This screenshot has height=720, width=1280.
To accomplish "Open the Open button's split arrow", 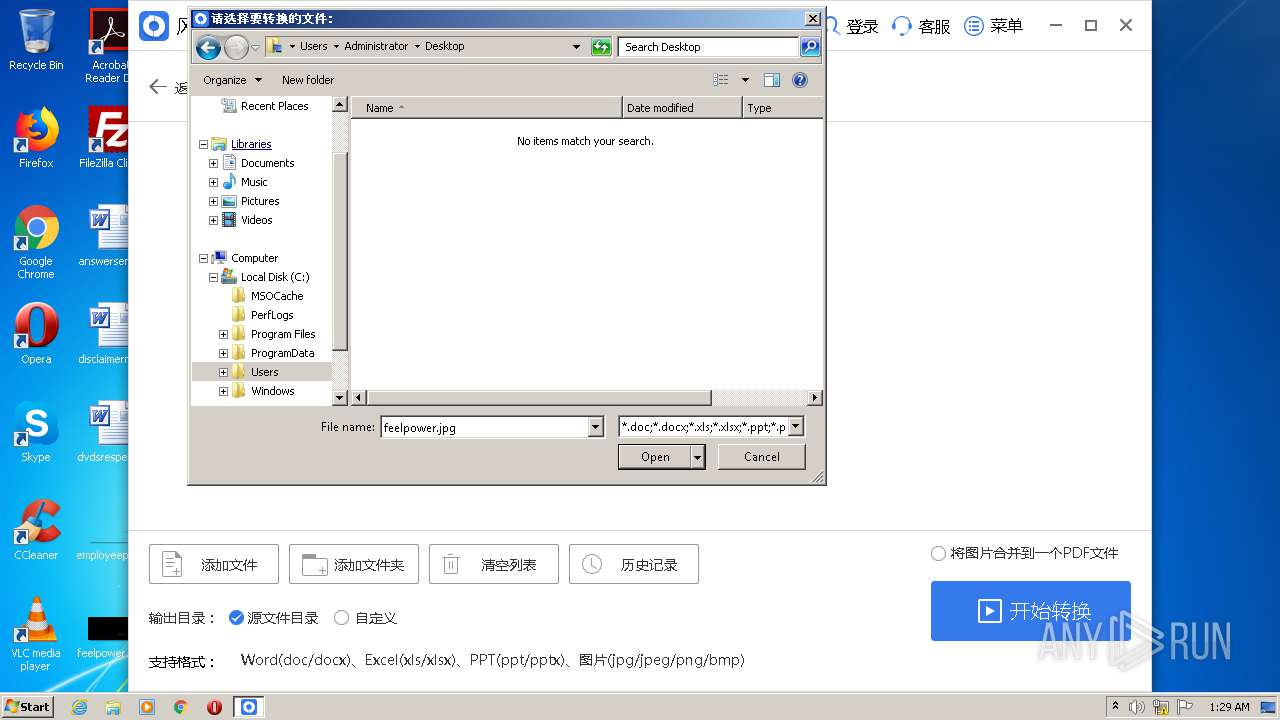I will [698, 457].
